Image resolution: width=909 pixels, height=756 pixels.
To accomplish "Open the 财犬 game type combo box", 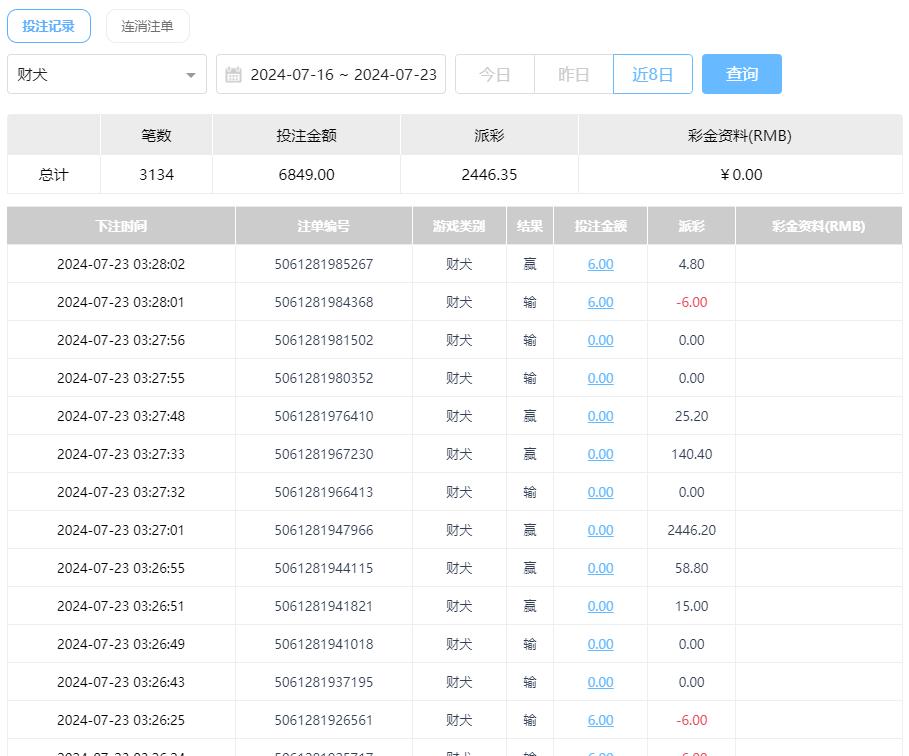I will coord(100,75).
